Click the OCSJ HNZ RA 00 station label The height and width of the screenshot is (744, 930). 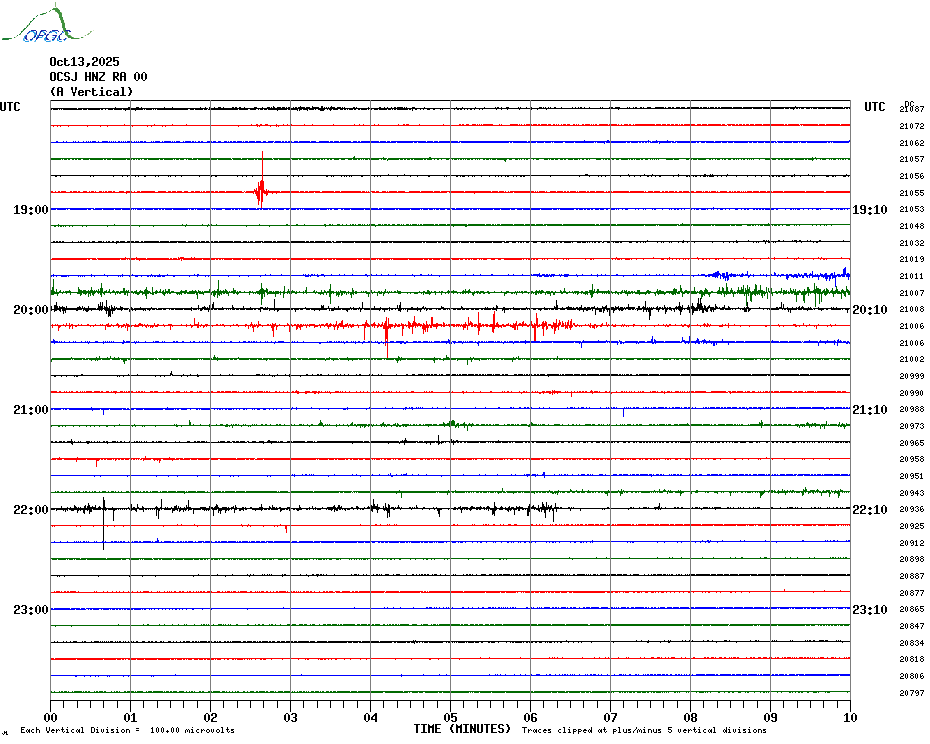[x=98, y=77]
